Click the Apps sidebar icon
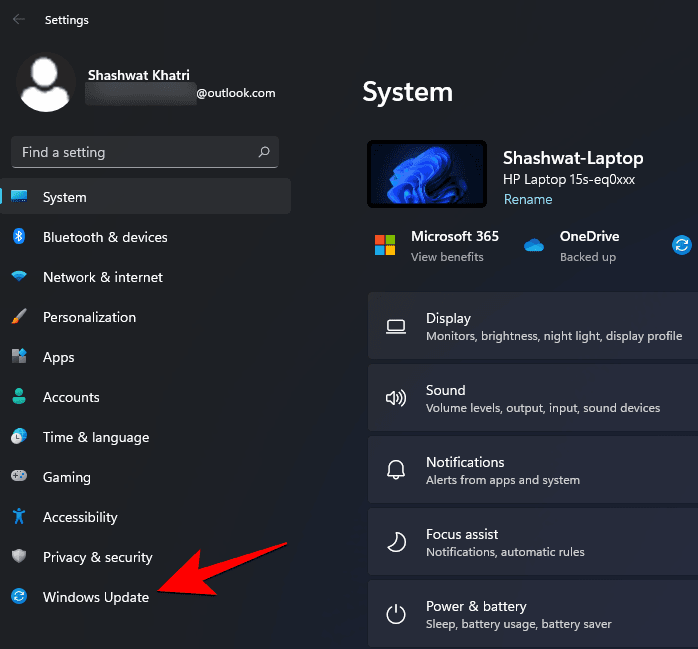 (19, 357)
